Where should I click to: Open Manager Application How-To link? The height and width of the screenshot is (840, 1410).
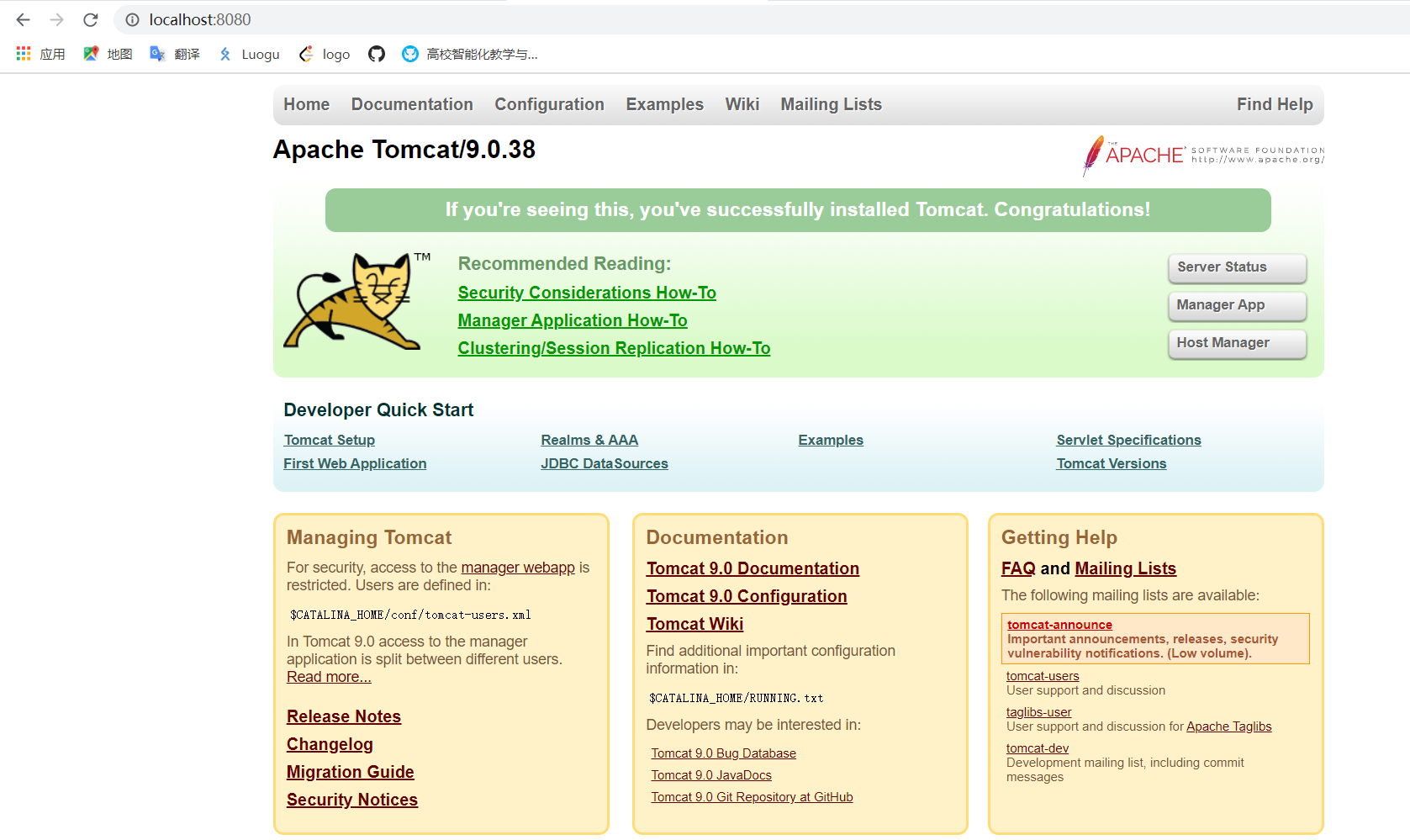click(x=573, y=320)
